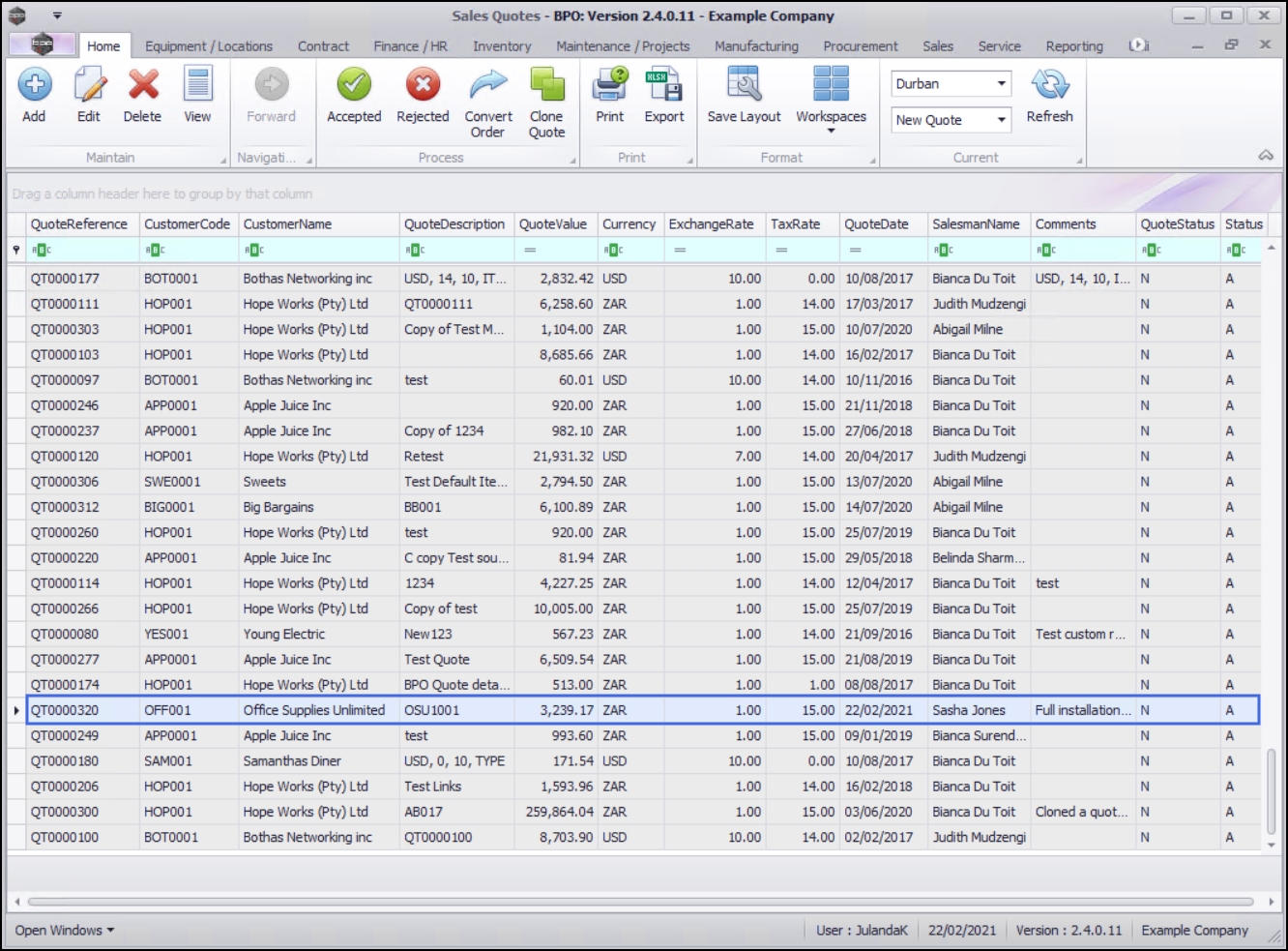Click customer Samanthas Diner

point(292,761)
